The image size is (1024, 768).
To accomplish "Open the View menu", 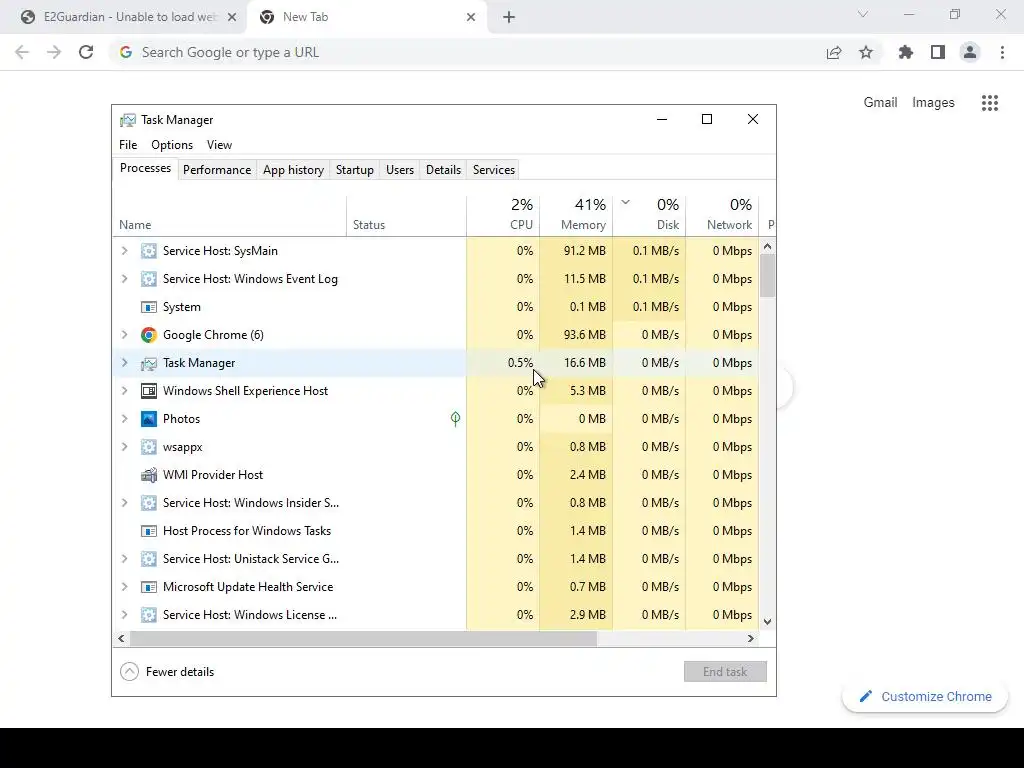I will 219,145.
